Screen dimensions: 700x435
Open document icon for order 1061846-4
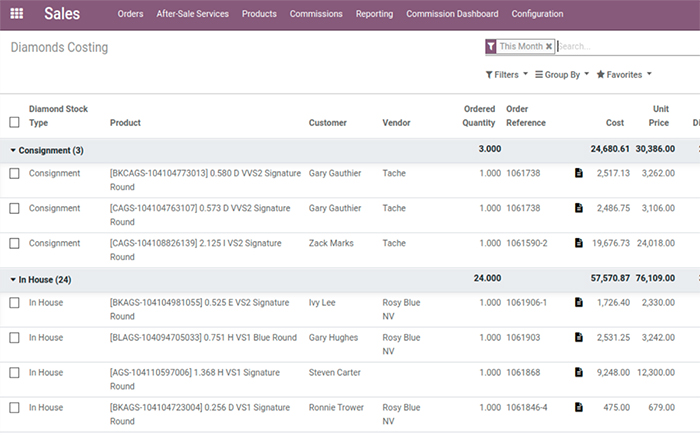[579, 407]
